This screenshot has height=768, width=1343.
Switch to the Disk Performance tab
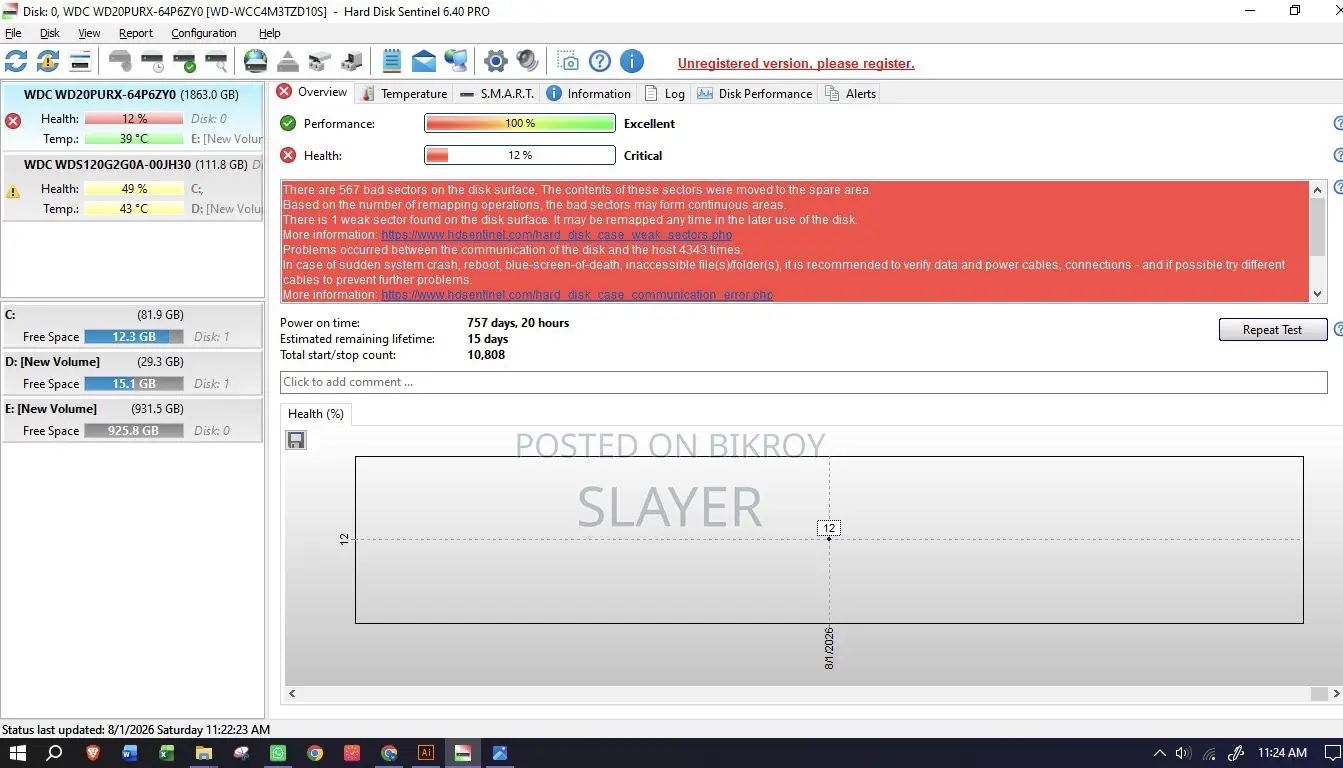click(x=754, y=94)
